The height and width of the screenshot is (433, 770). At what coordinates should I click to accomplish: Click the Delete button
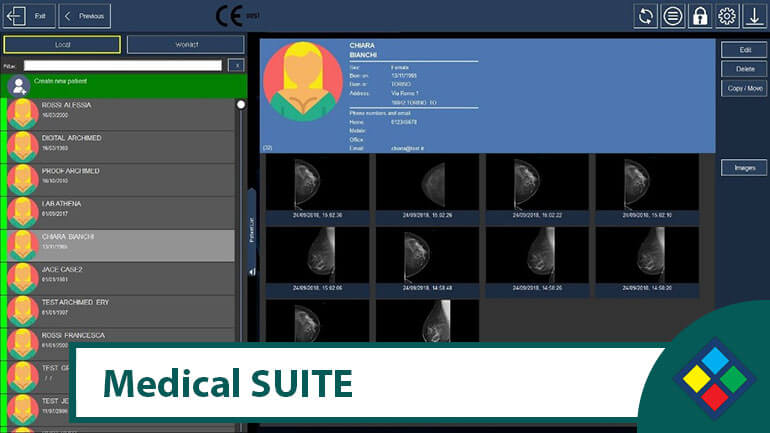744,69
